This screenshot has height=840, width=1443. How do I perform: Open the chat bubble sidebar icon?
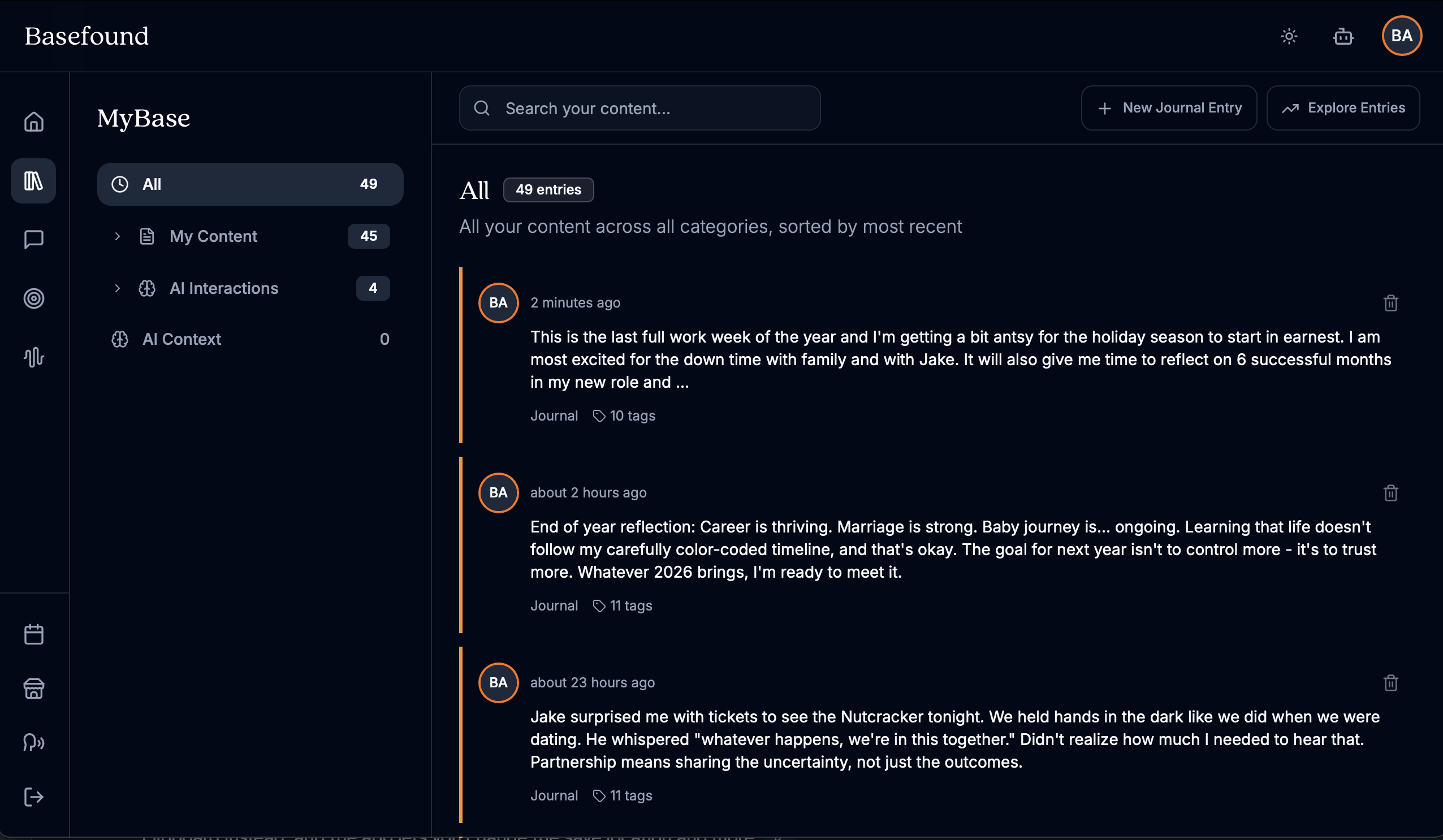[x=34, y=239]
